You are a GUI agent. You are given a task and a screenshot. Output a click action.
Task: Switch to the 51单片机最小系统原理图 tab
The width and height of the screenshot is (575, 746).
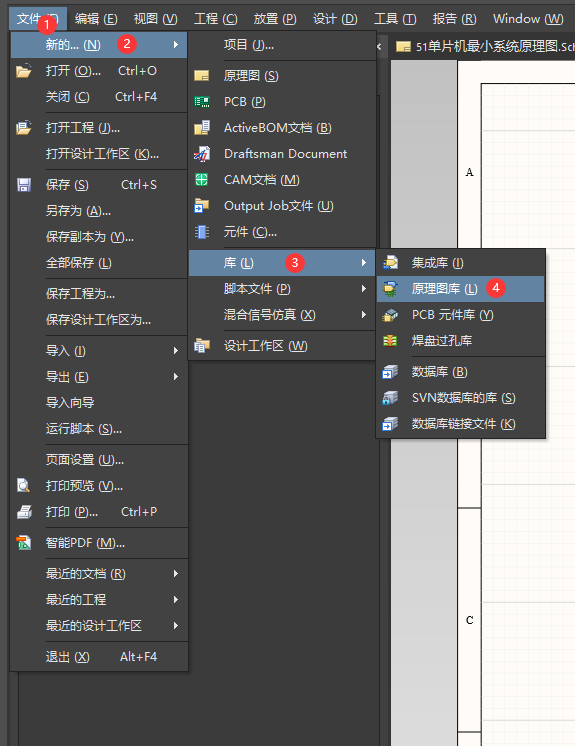click(484, 47)
